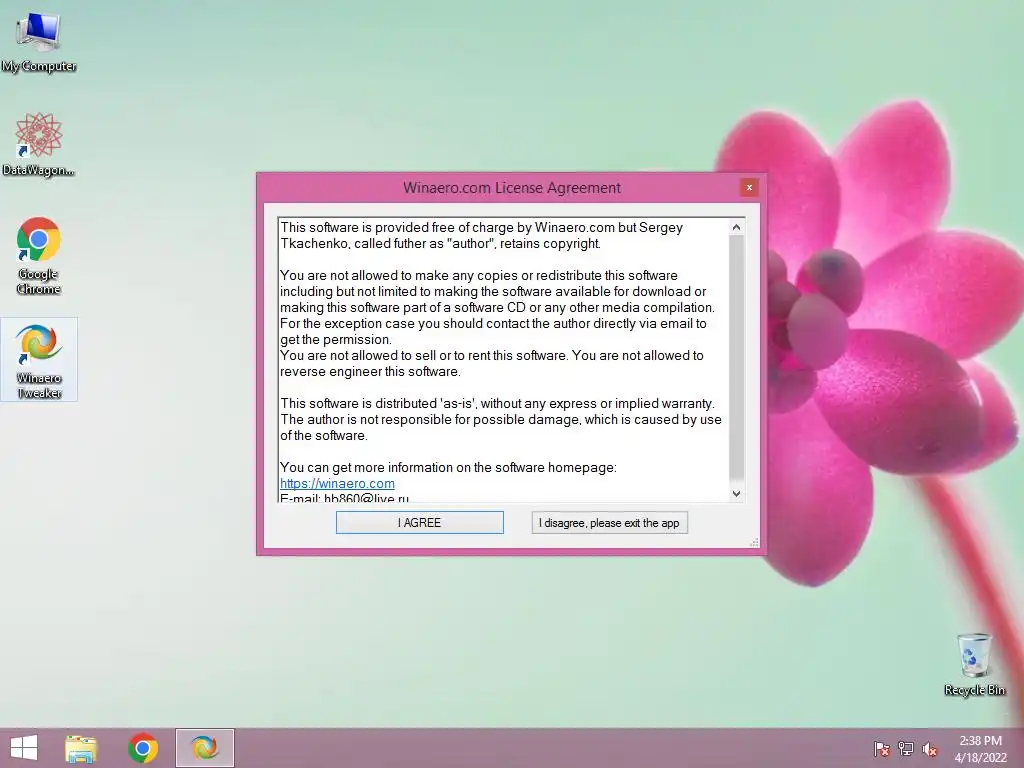Screen dimensions: 1024x768
Task: Launch Chrome from the taskbar
Action: [143, 748]
